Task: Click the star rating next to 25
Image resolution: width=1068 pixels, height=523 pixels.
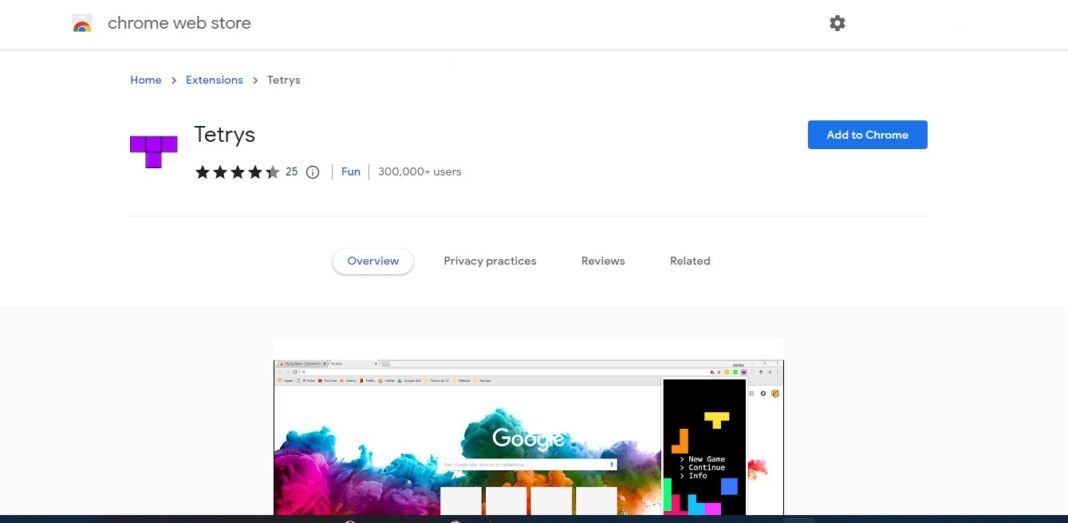Action: (x=237, y=172)
